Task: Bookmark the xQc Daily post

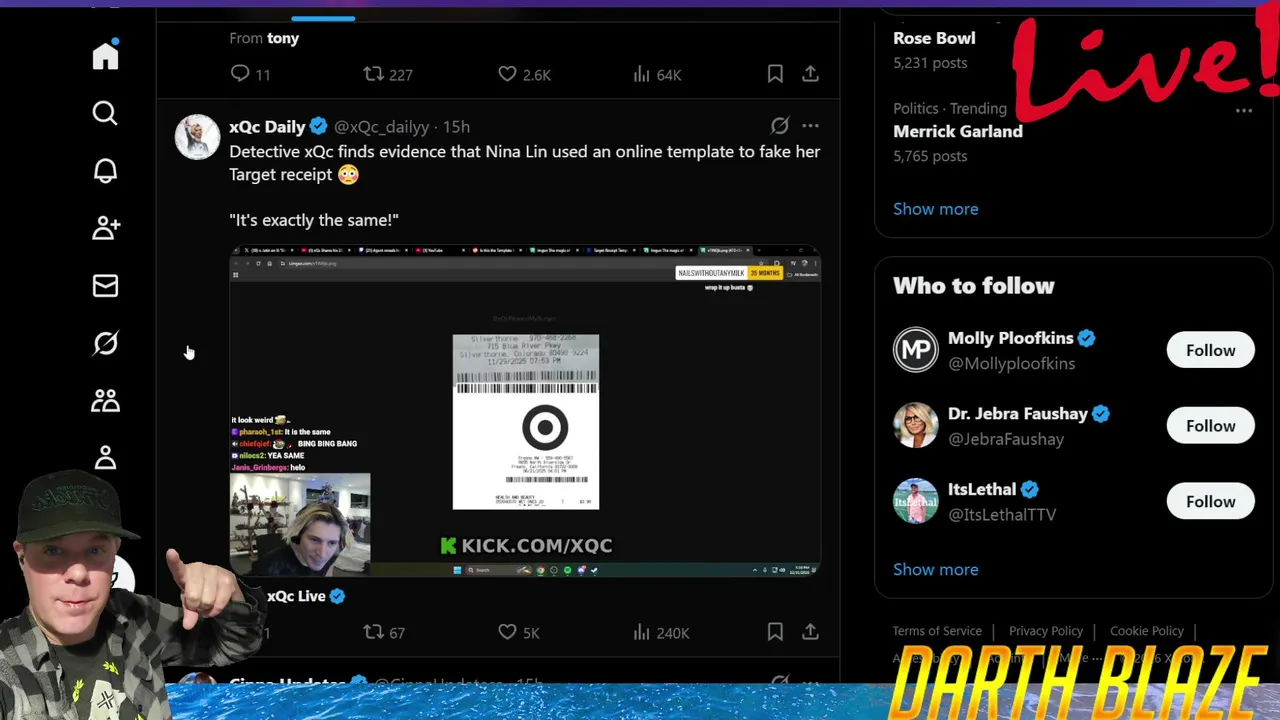Action: 775,632
